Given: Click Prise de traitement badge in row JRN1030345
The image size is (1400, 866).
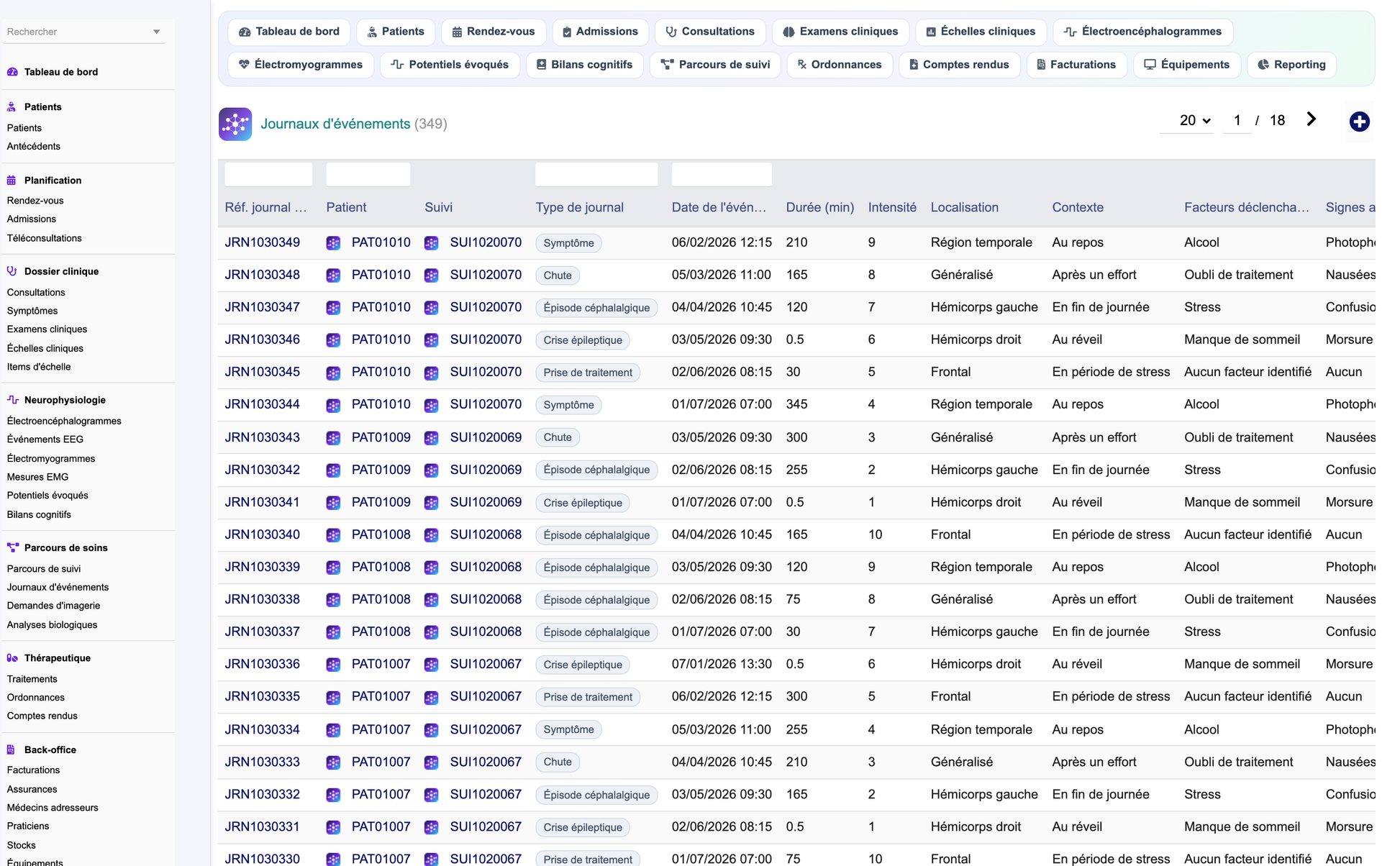Looking at the screenshot, I should (x=588, y=373).
